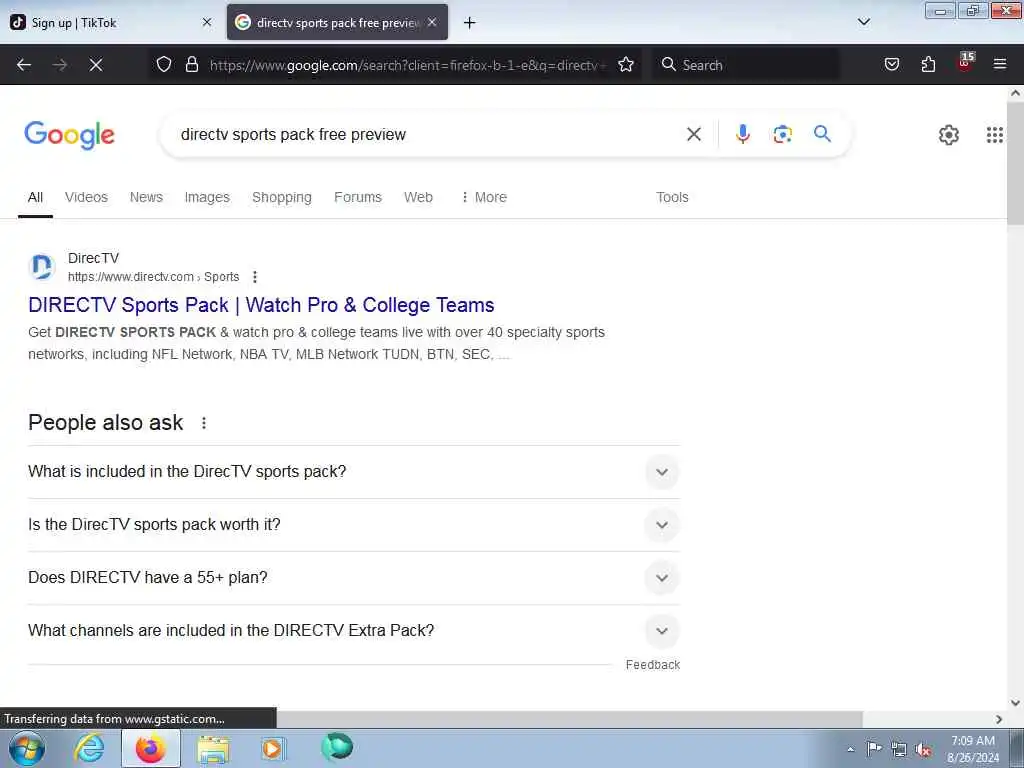Open the Firefox hamburger application menu
Image resolution: width=1024 pixels, height=768 pixels.
(1000, 64)
